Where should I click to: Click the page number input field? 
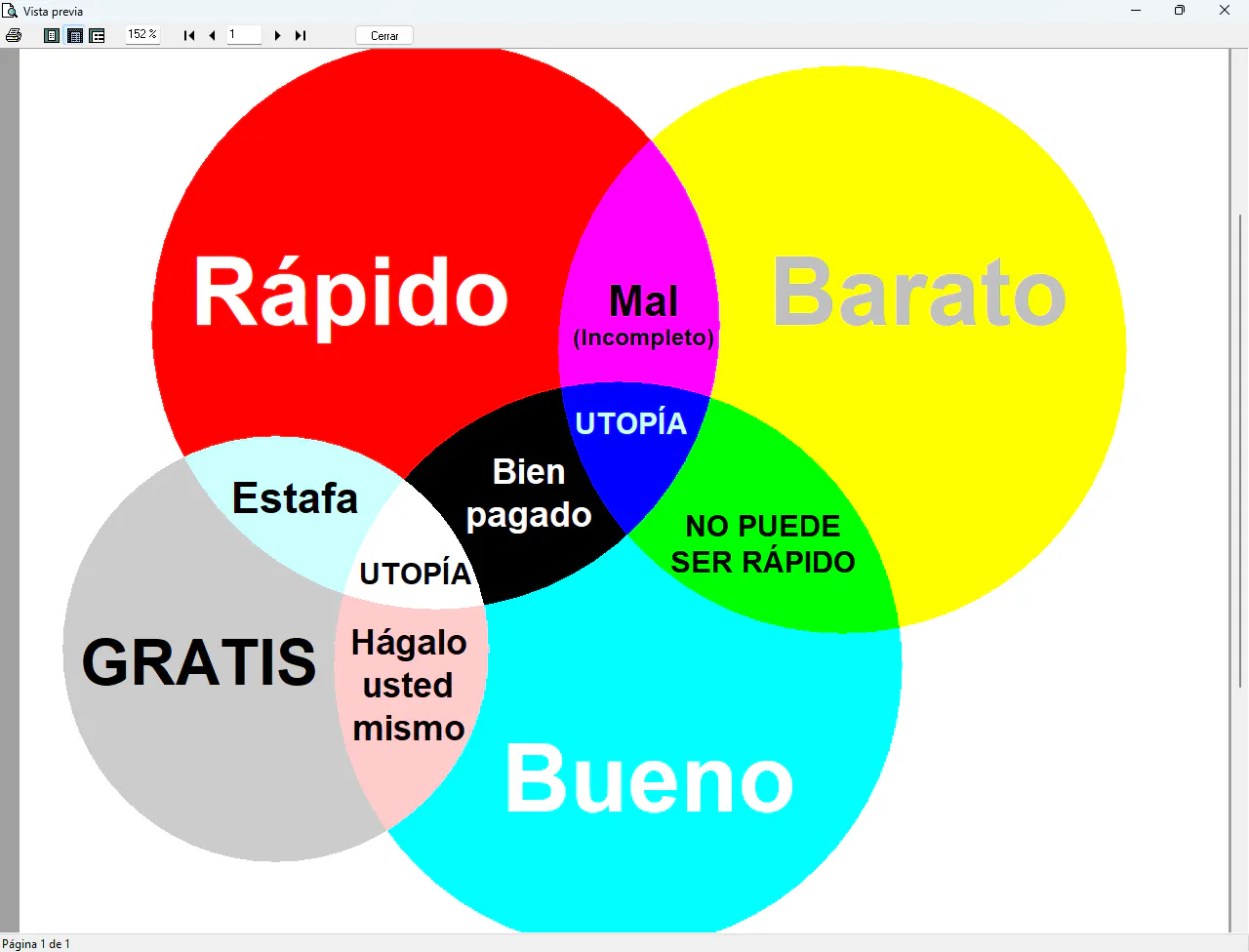point(244,34)
